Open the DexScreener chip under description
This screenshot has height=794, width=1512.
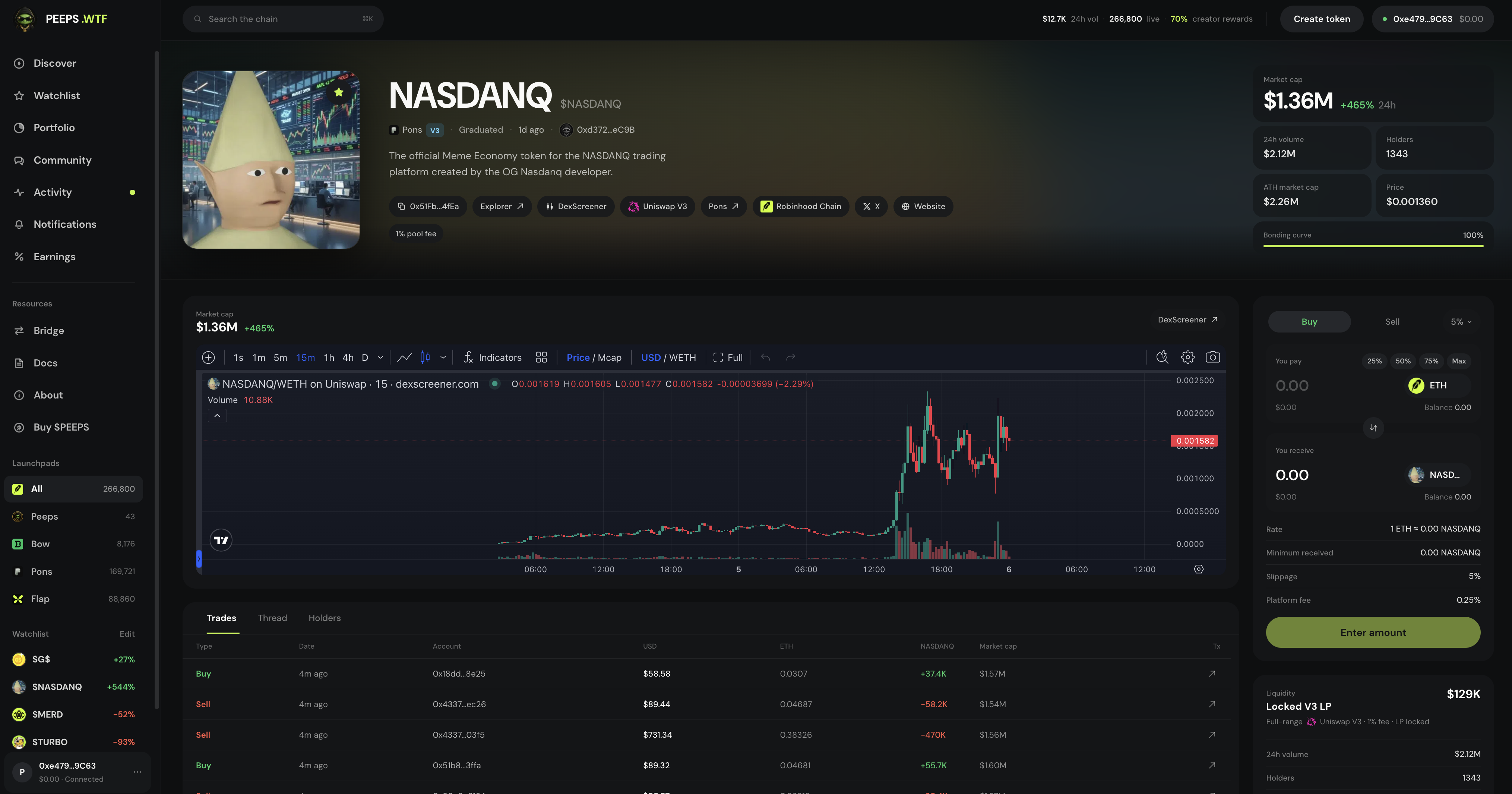click(x=576, y=206)
